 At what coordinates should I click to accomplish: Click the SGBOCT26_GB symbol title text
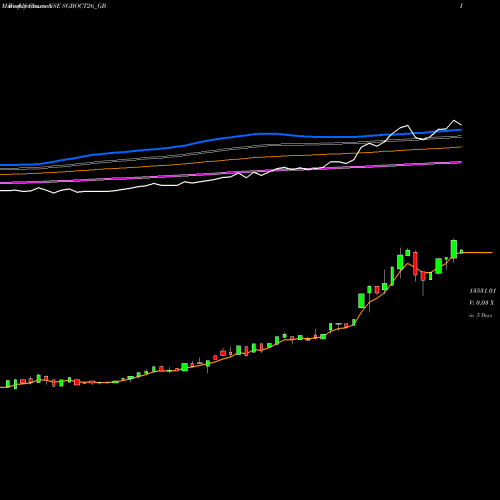tap(84, 6)
